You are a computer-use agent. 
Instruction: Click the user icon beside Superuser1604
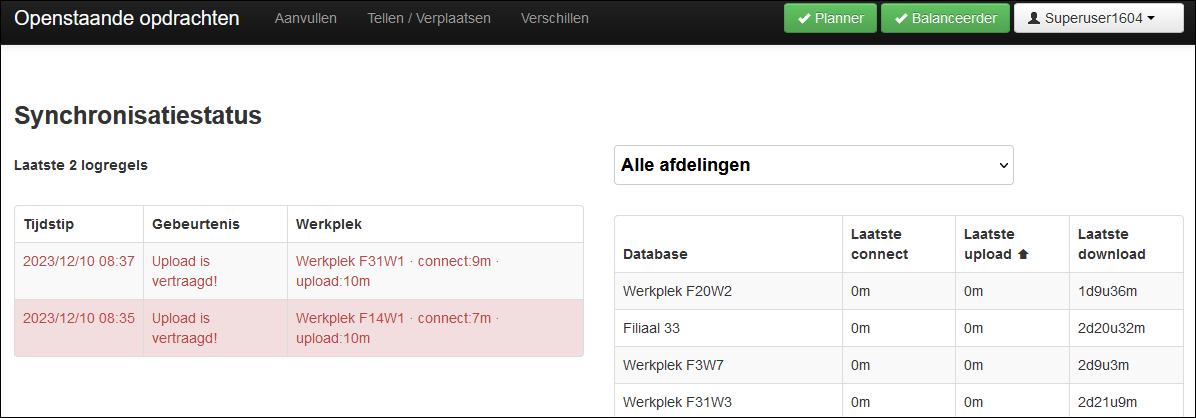[x=1034, y=18]
